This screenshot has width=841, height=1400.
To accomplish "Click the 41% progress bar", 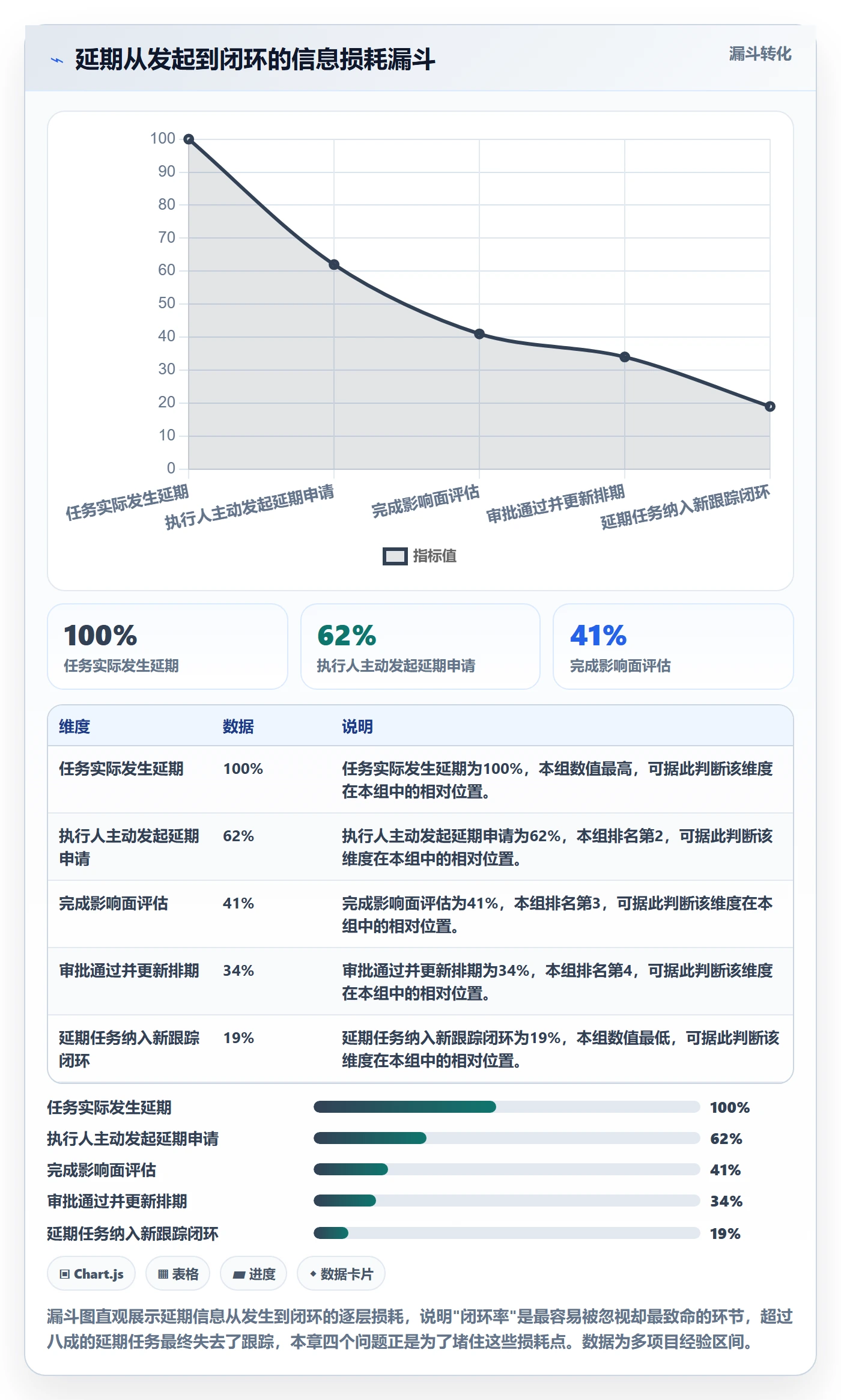I will pos(507,1169).
